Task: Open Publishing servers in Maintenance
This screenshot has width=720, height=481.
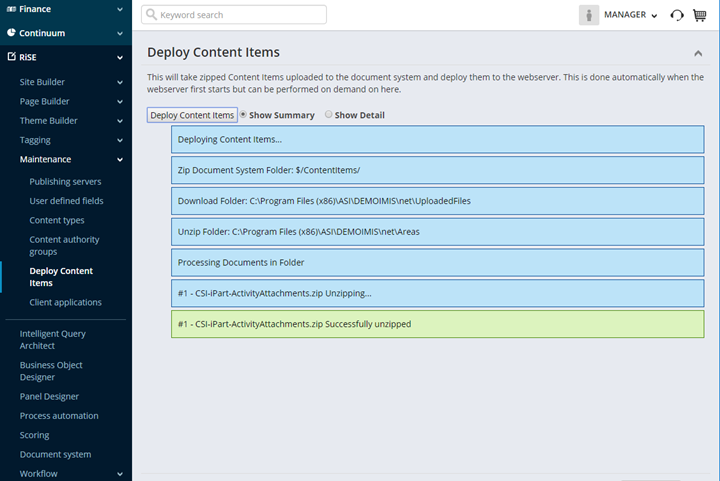Action: click(x=65, y=182)
